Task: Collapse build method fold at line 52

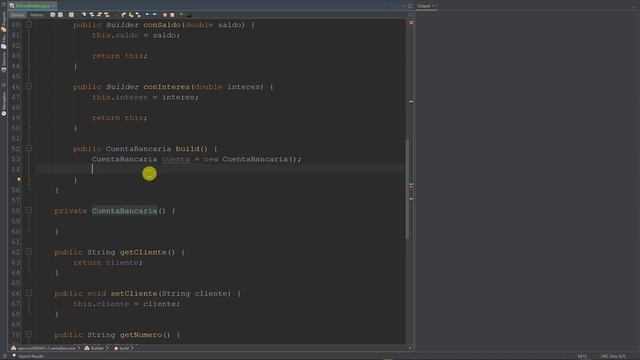Action: (x=29, y=149)
